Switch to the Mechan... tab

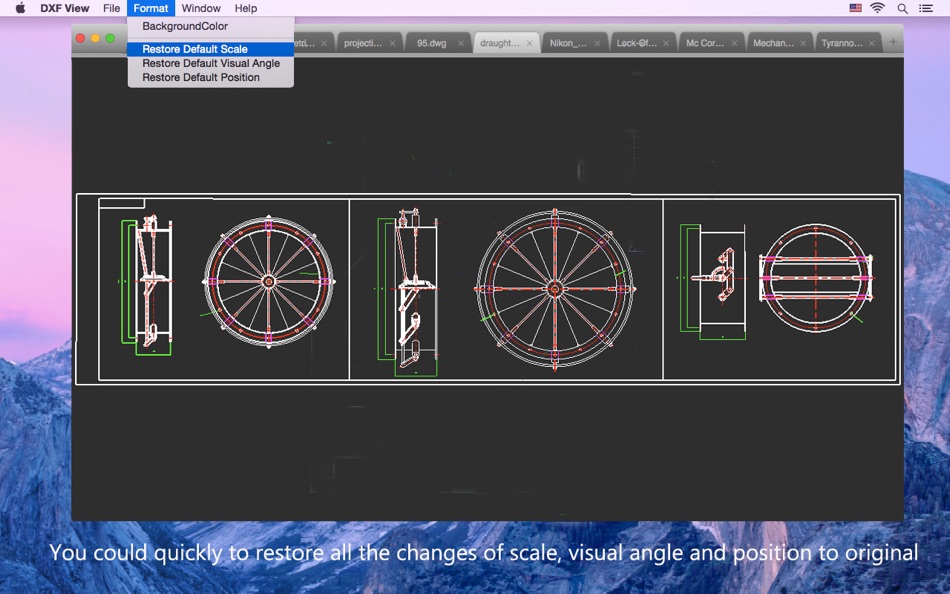click(773, 43)
